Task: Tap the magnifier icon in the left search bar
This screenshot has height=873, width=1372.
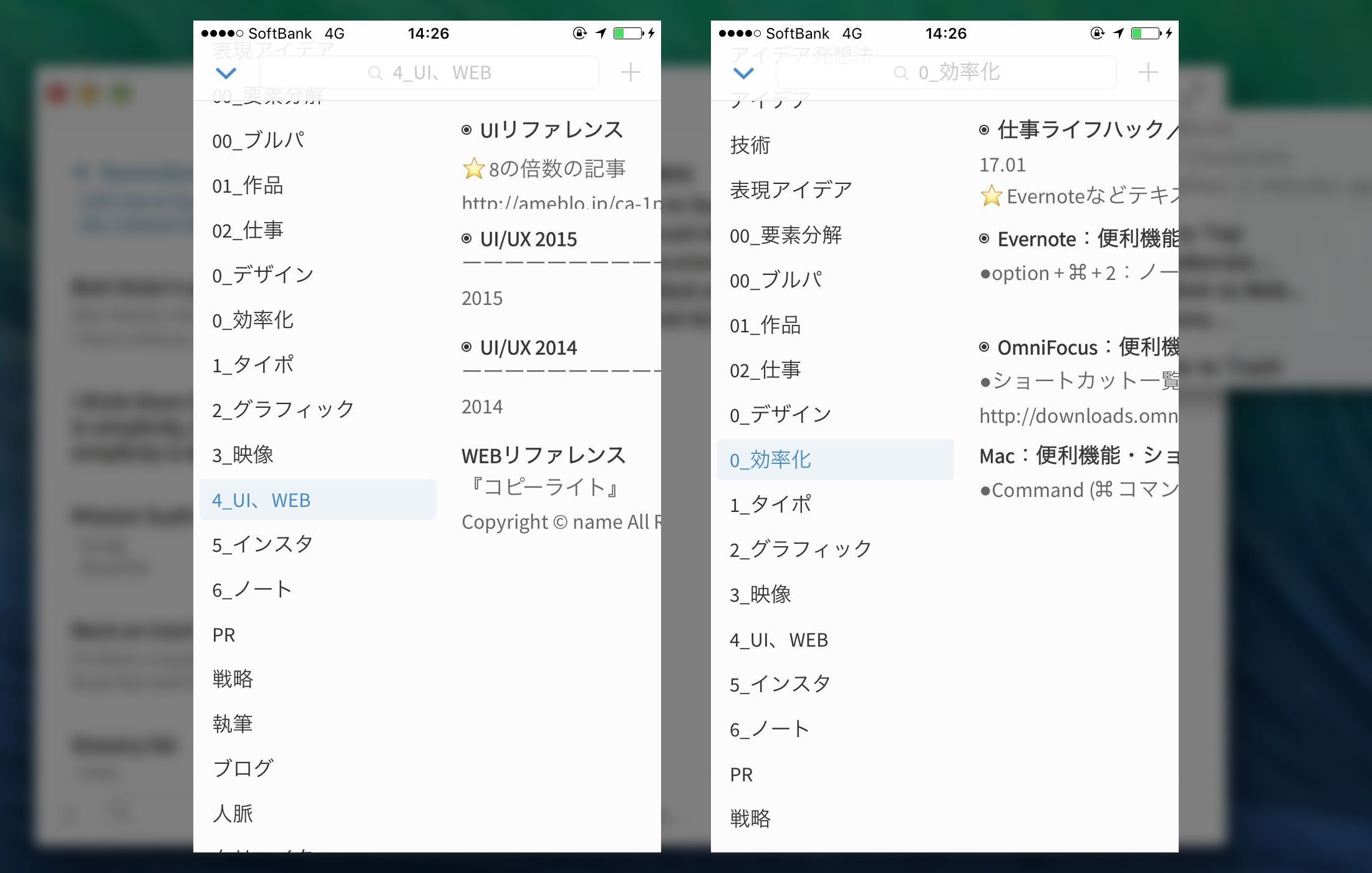Action: 375,72
